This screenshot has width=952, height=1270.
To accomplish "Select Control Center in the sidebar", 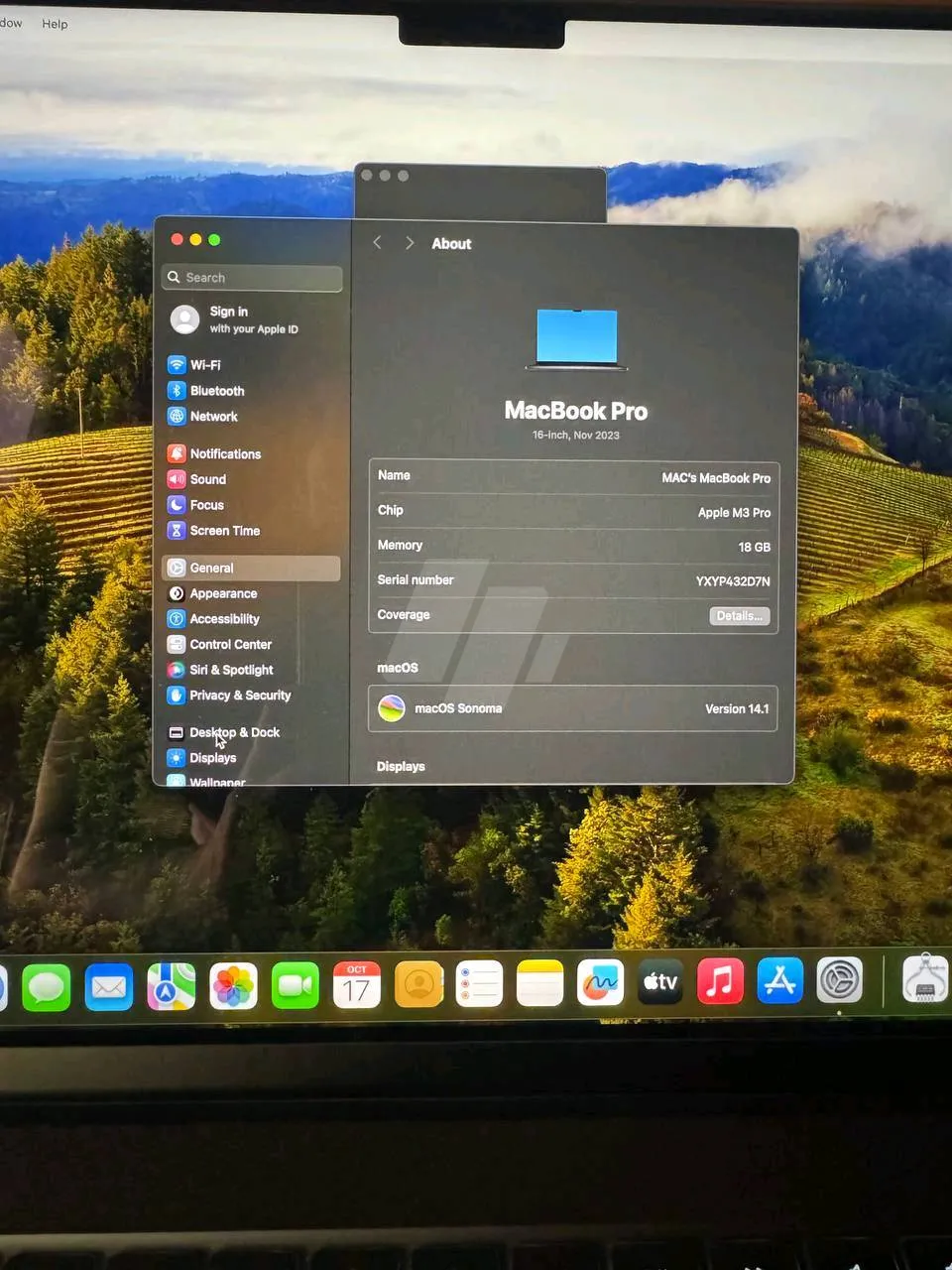I will 219,644.
